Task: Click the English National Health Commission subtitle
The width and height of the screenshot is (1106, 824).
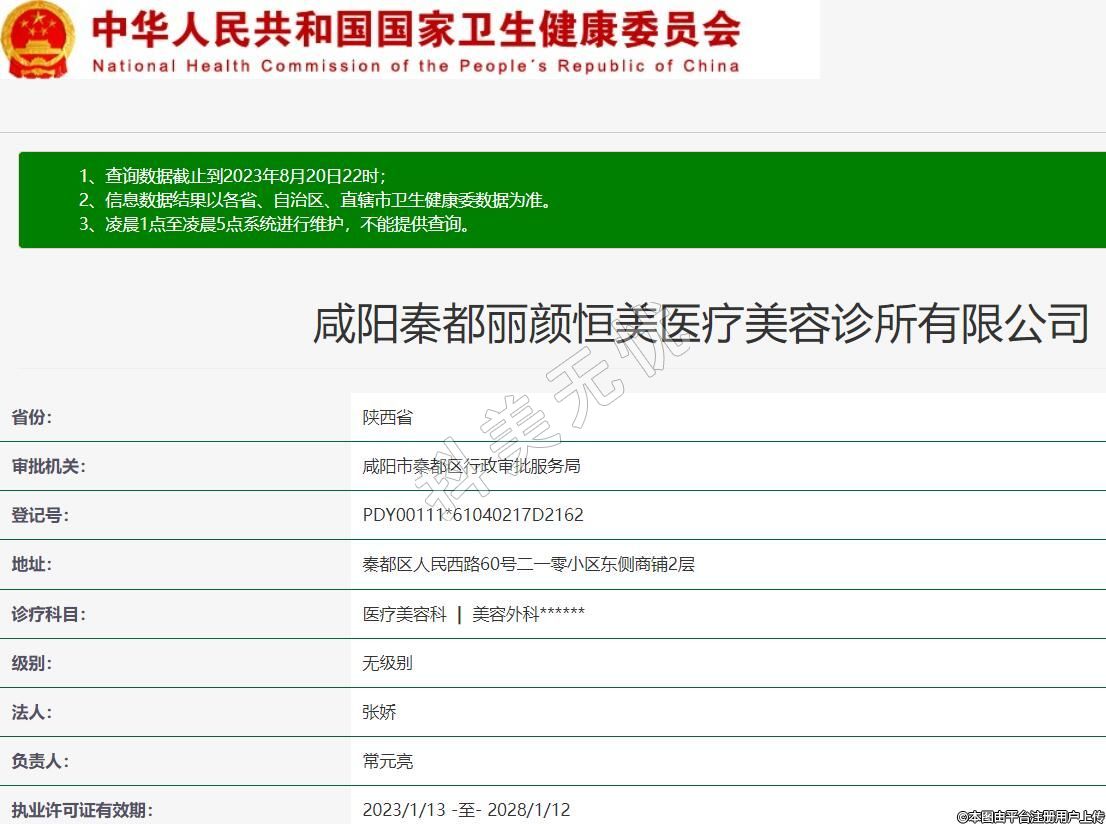Action: (415, 67)
